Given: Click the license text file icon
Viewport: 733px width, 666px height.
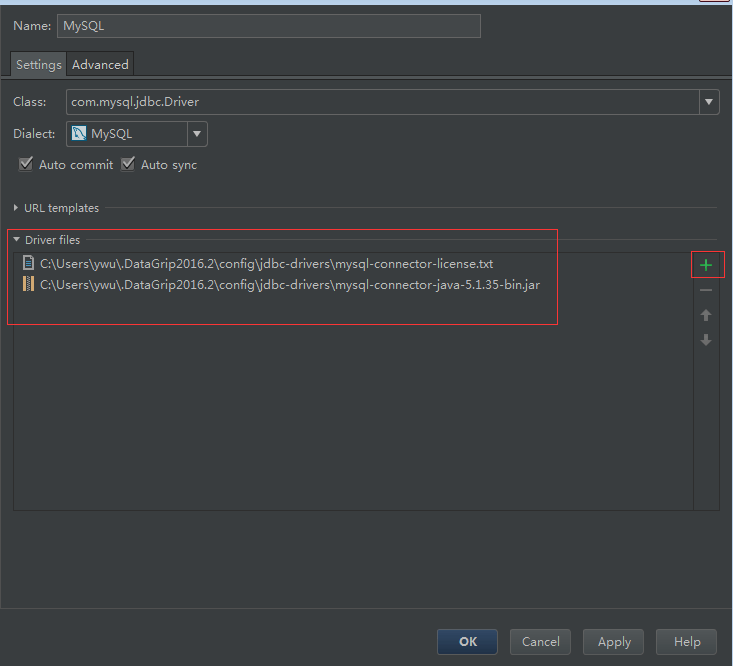Looking at the screenshot, I should point(29,264).
